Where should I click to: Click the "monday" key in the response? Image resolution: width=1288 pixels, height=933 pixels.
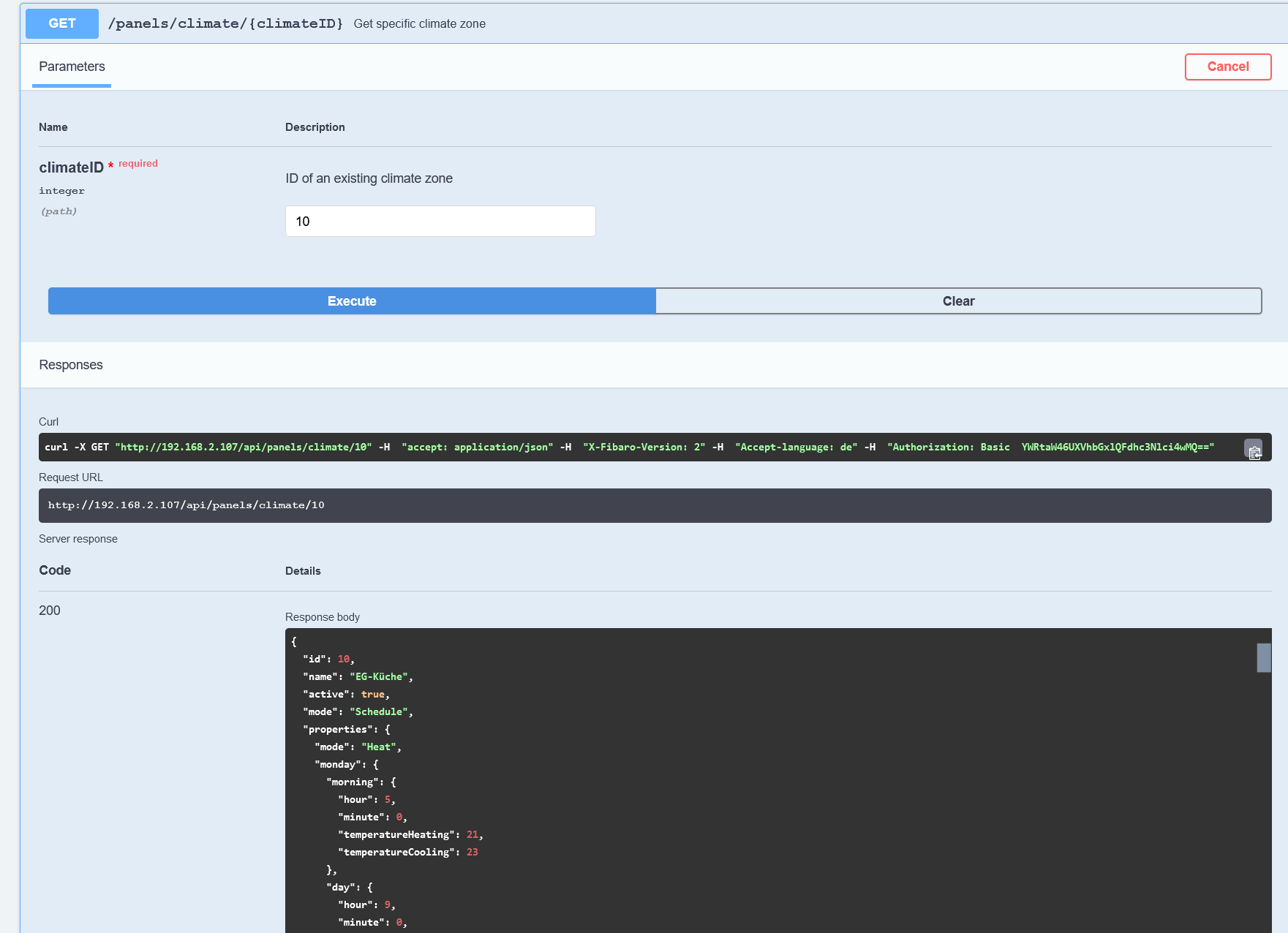coord(338,765)
